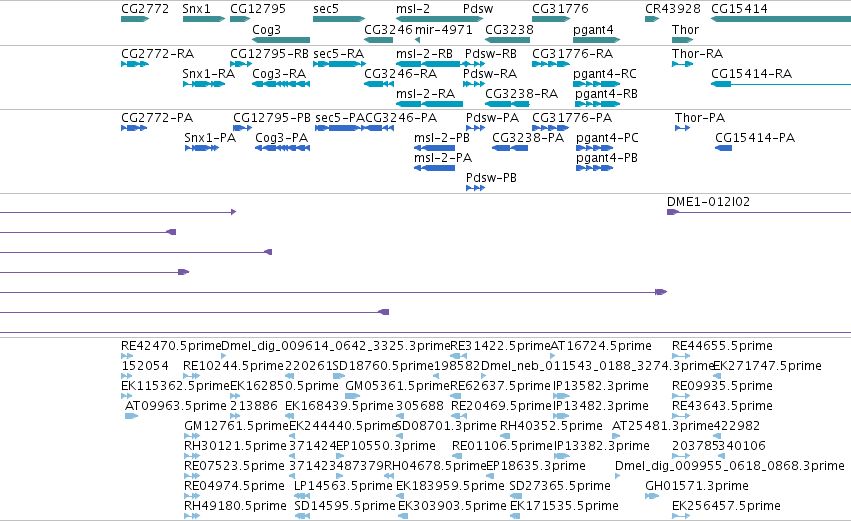Image resolution: width=851 pixels, height=521 pixels.
Task: Select the CR43928 gene glyph
Action: point(652,19)
